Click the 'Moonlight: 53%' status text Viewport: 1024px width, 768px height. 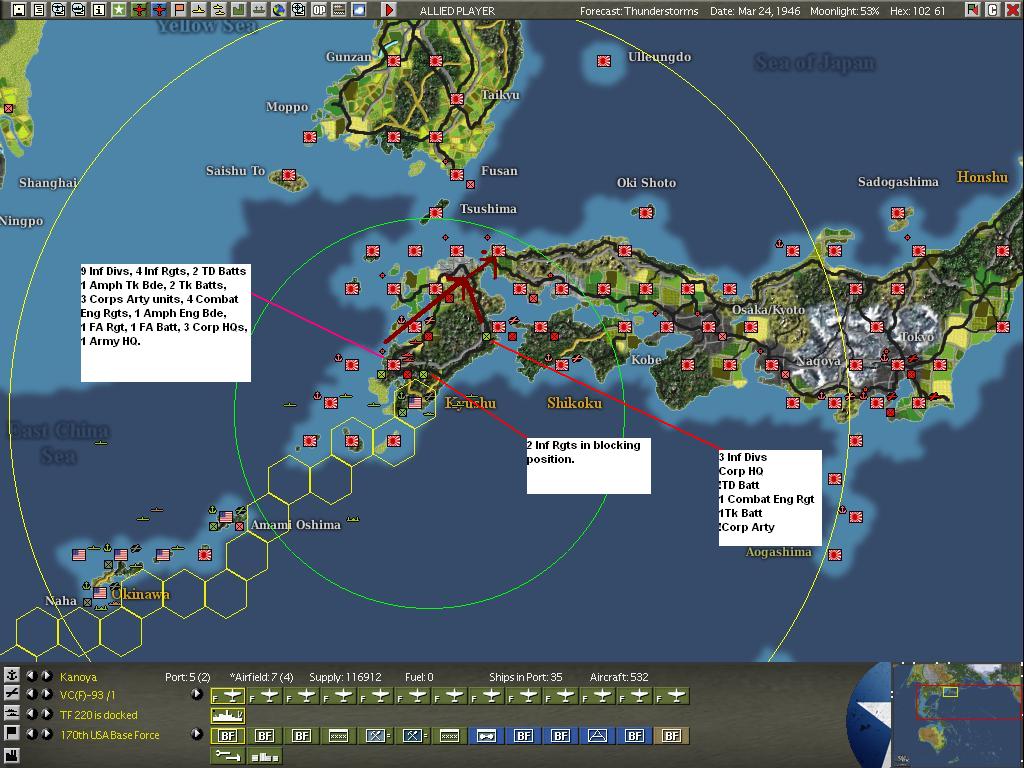844,11
